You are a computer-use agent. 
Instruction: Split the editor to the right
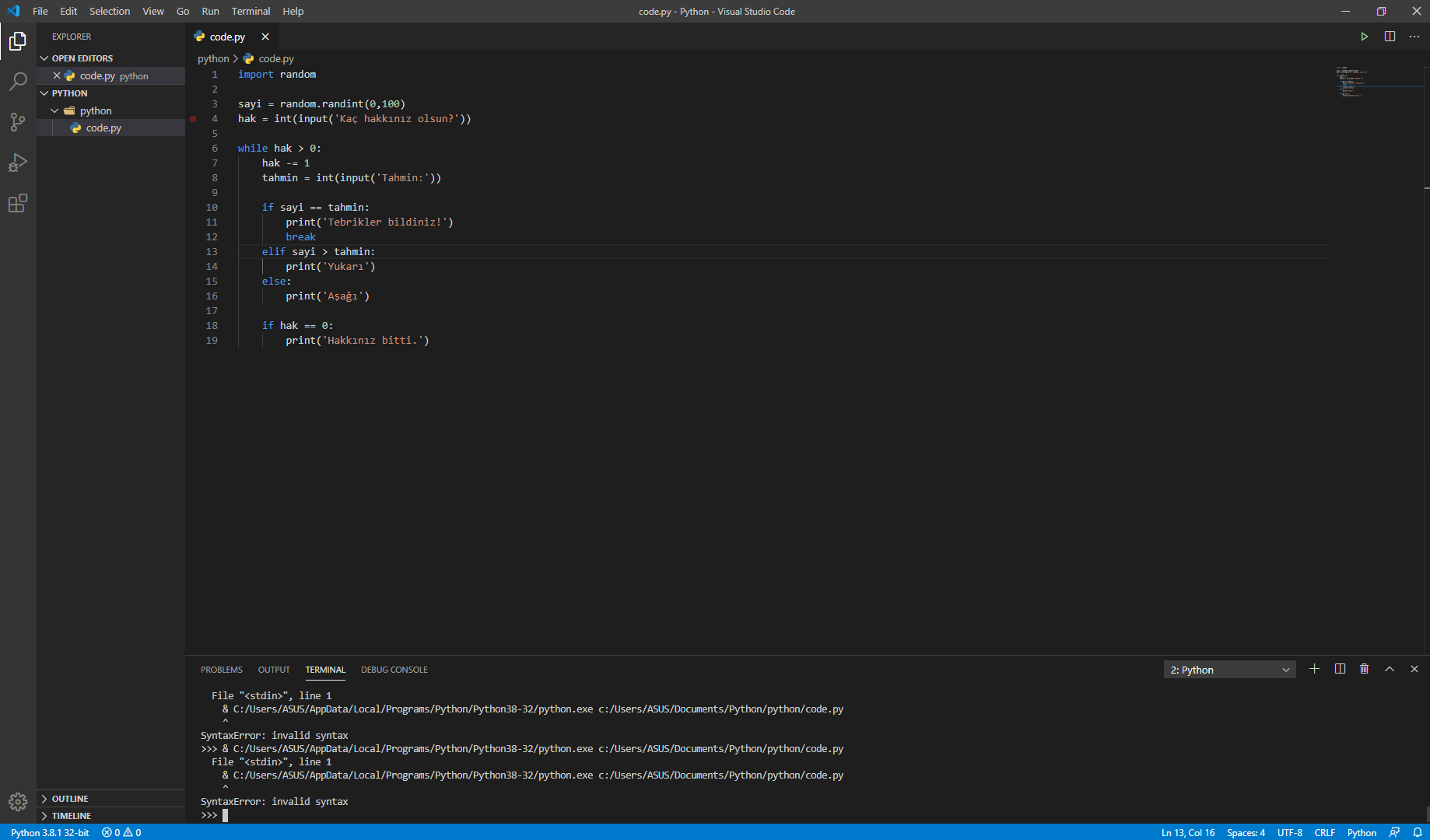[x=1390, y=37]
